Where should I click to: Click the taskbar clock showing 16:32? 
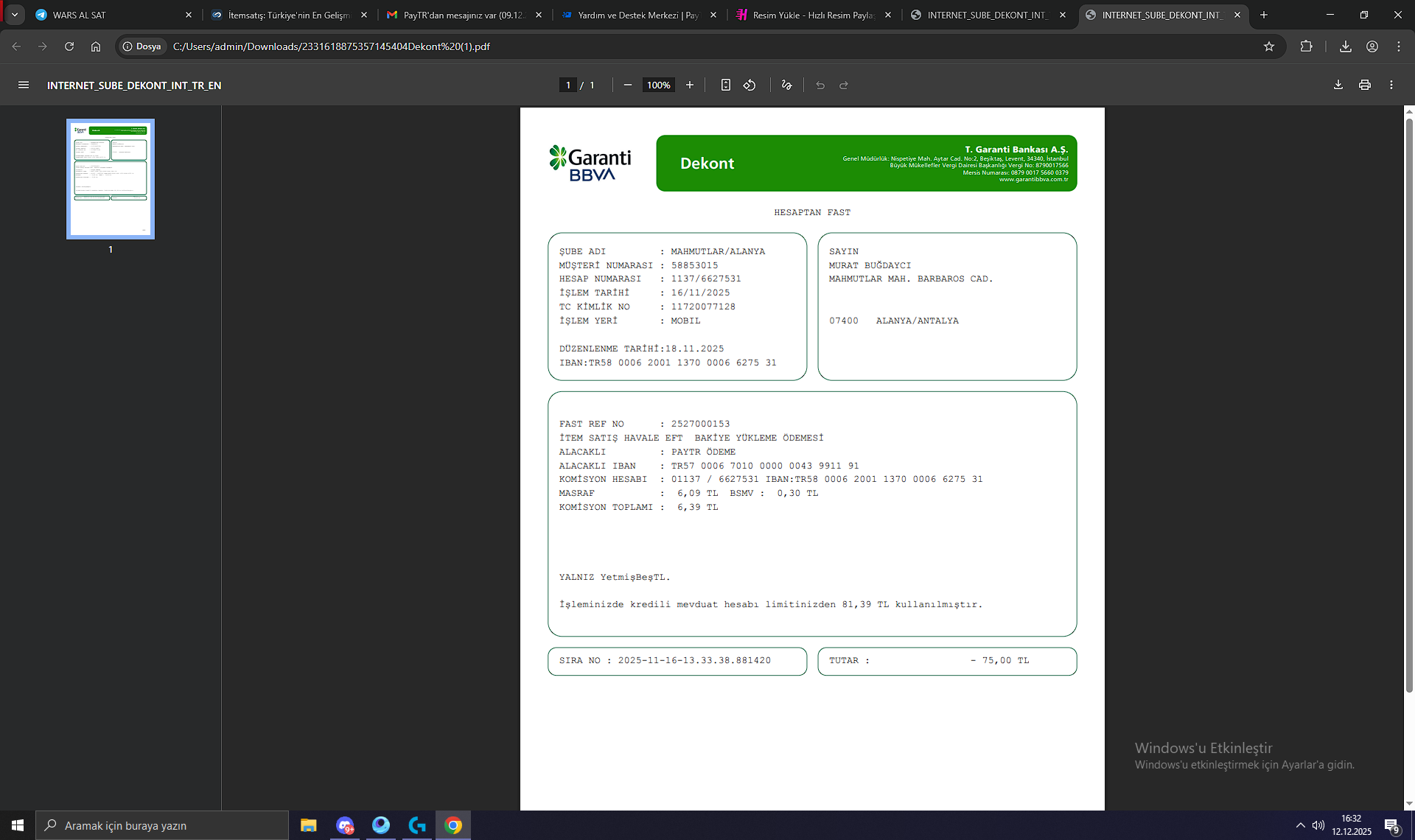coord(1352,825)
